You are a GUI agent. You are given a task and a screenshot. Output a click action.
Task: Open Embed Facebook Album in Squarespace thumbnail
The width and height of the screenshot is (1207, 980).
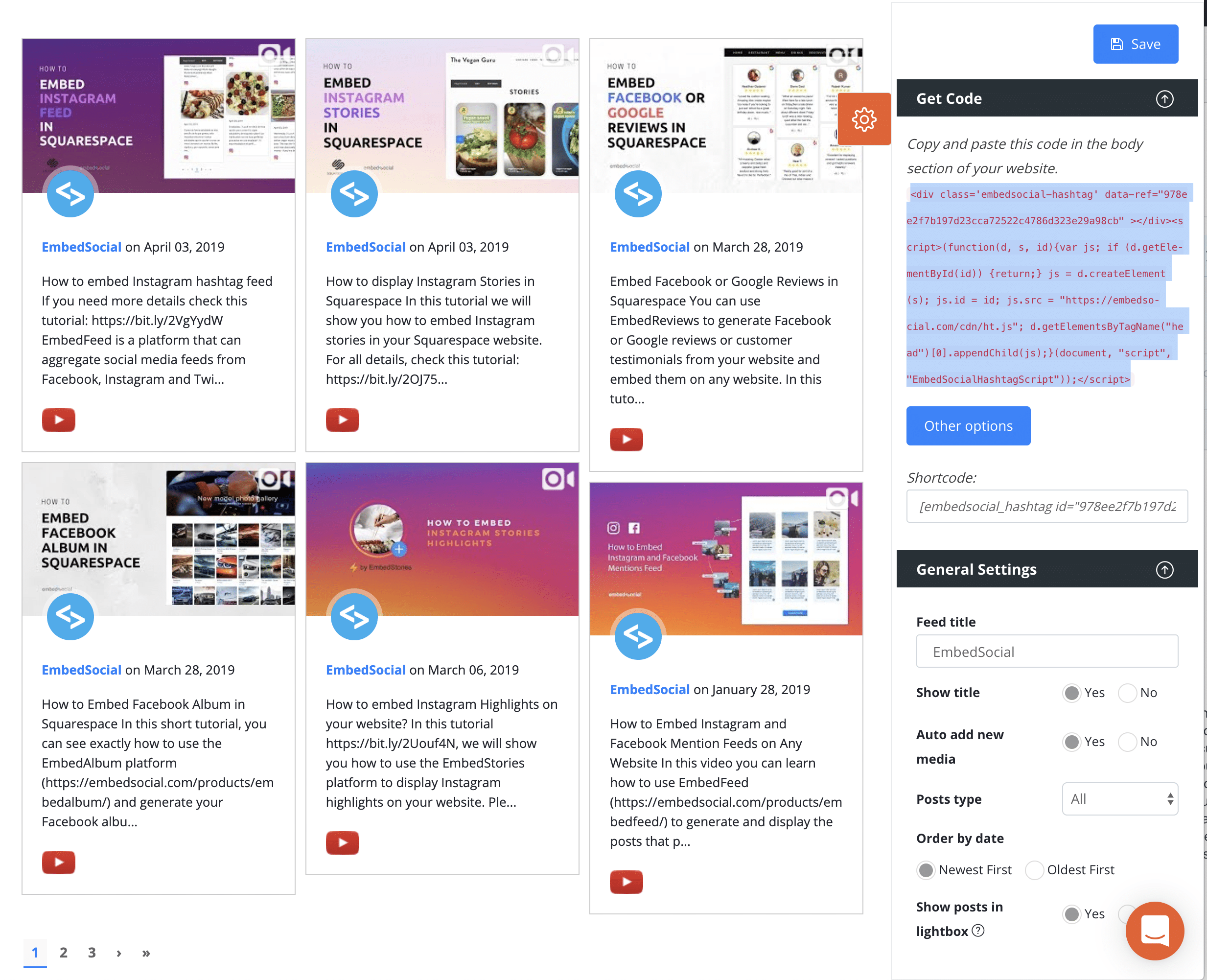pyautogui.click(x=159, y=539)
